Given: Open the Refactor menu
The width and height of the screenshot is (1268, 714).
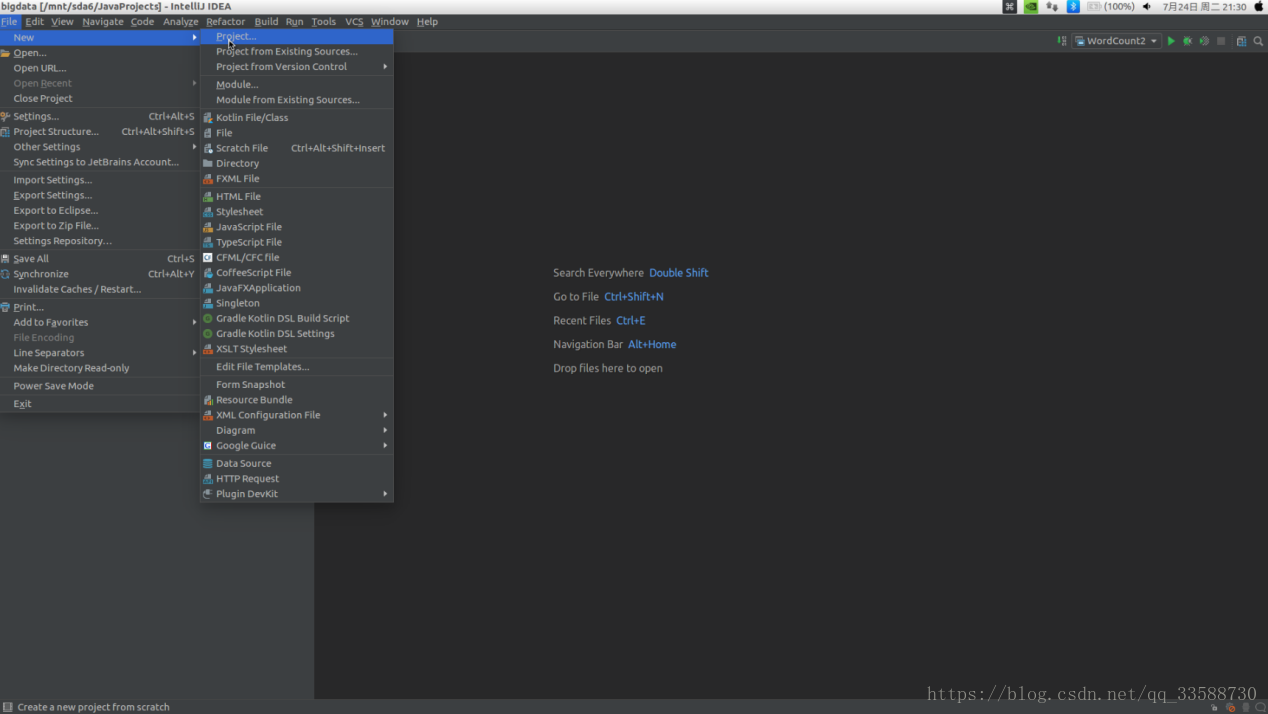Looking at the screenshot, I should (225, 21).
